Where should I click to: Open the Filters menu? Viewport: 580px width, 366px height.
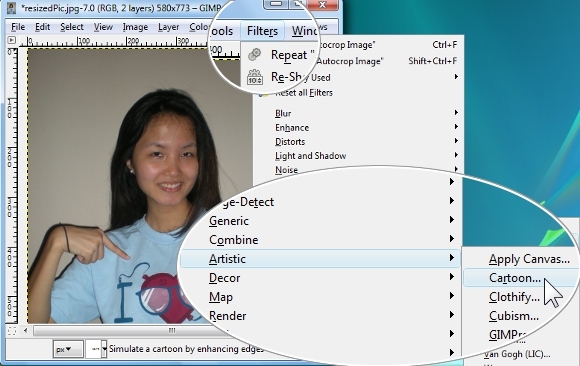(262, 31)
